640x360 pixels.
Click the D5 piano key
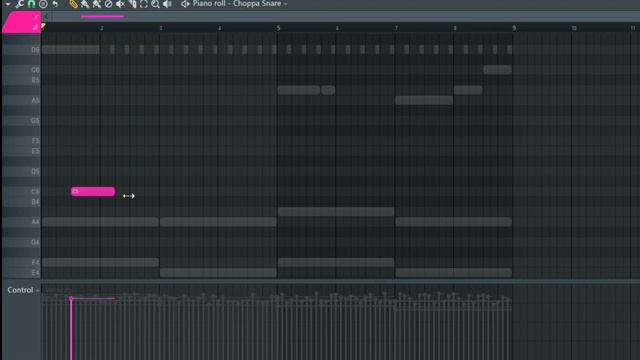tap(21, 171)
